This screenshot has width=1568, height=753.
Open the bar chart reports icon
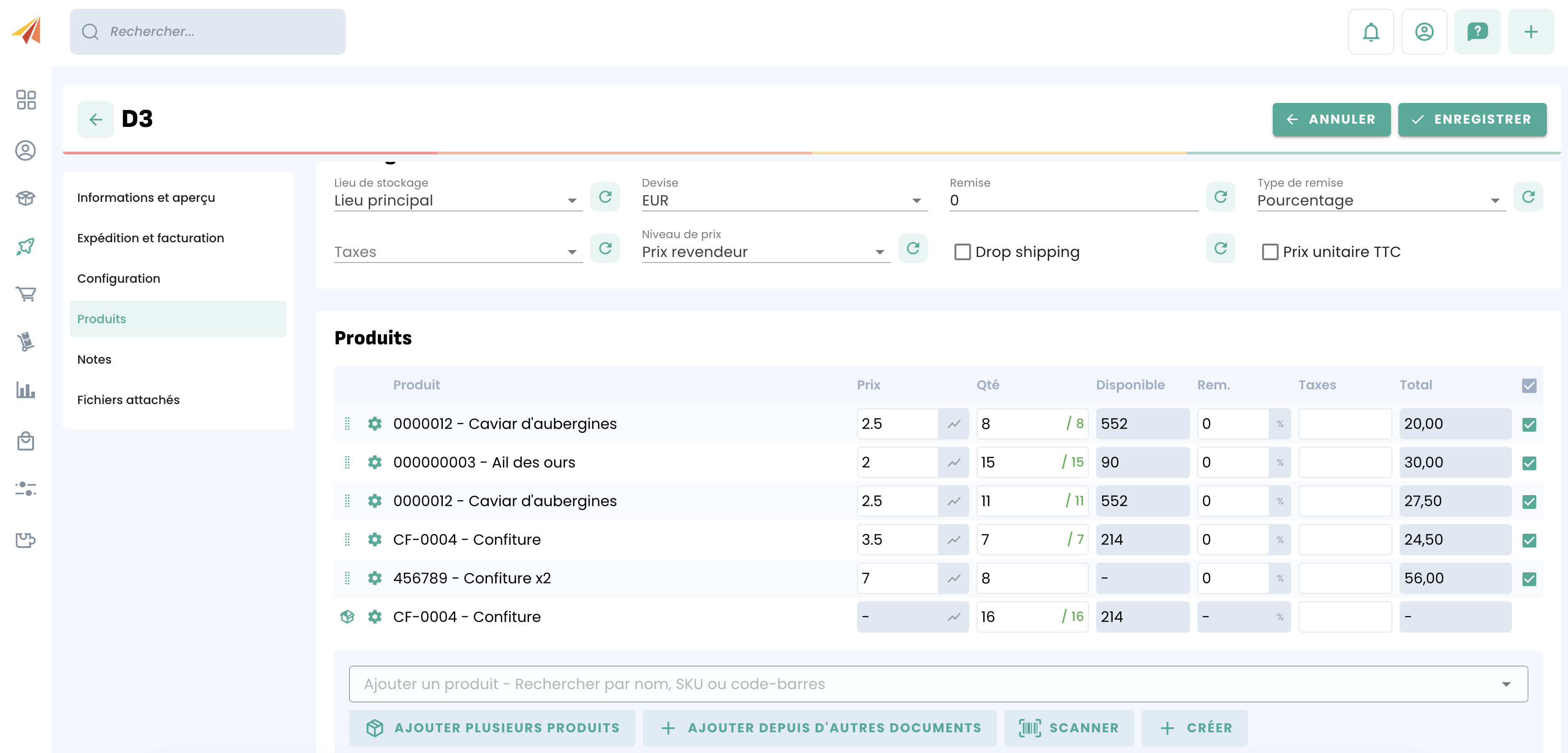(26, 389)
